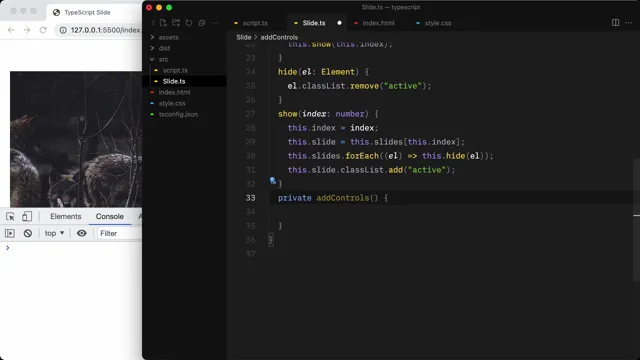Viewport: 640px width, 360px height.
Task: Click 'forEach' in line 30
Action: tap(362, 156)
